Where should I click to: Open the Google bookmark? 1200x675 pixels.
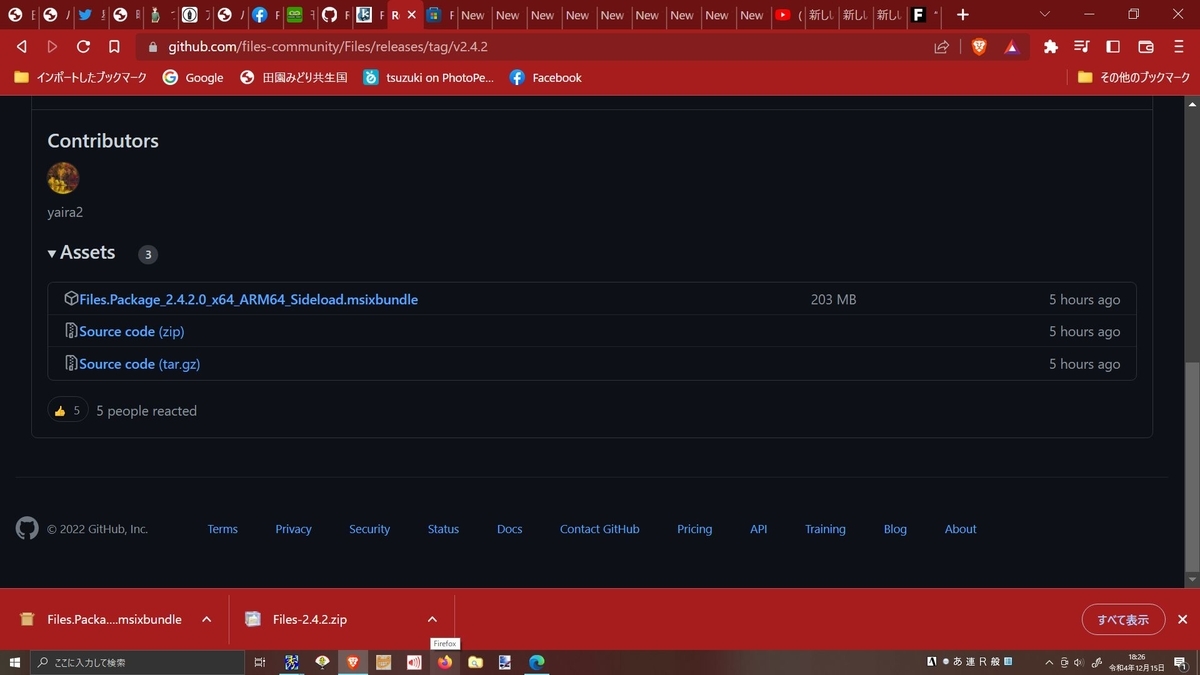193,78
